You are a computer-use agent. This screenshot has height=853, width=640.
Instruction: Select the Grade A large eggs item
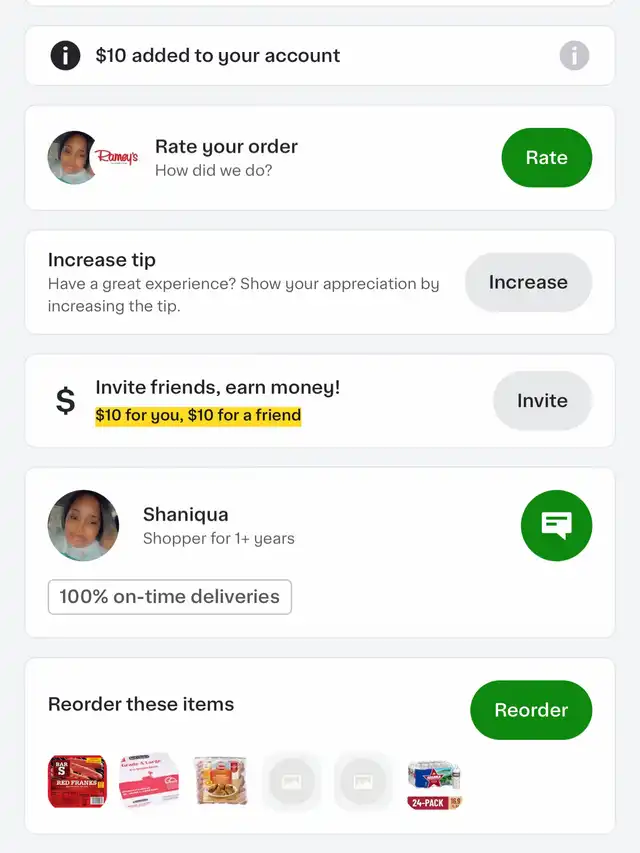[149, 781]
